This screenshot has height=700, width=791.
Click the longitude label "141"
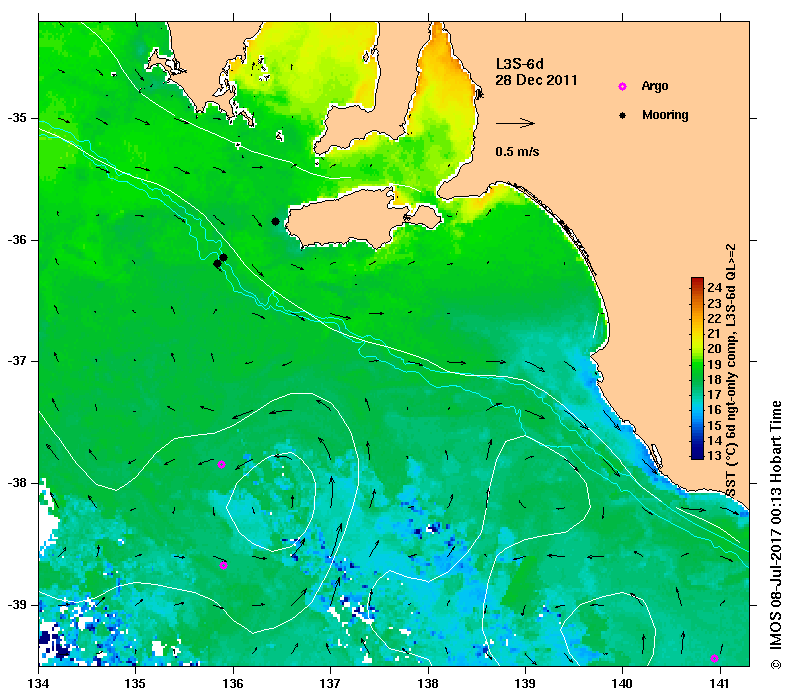tap(720, 684)
